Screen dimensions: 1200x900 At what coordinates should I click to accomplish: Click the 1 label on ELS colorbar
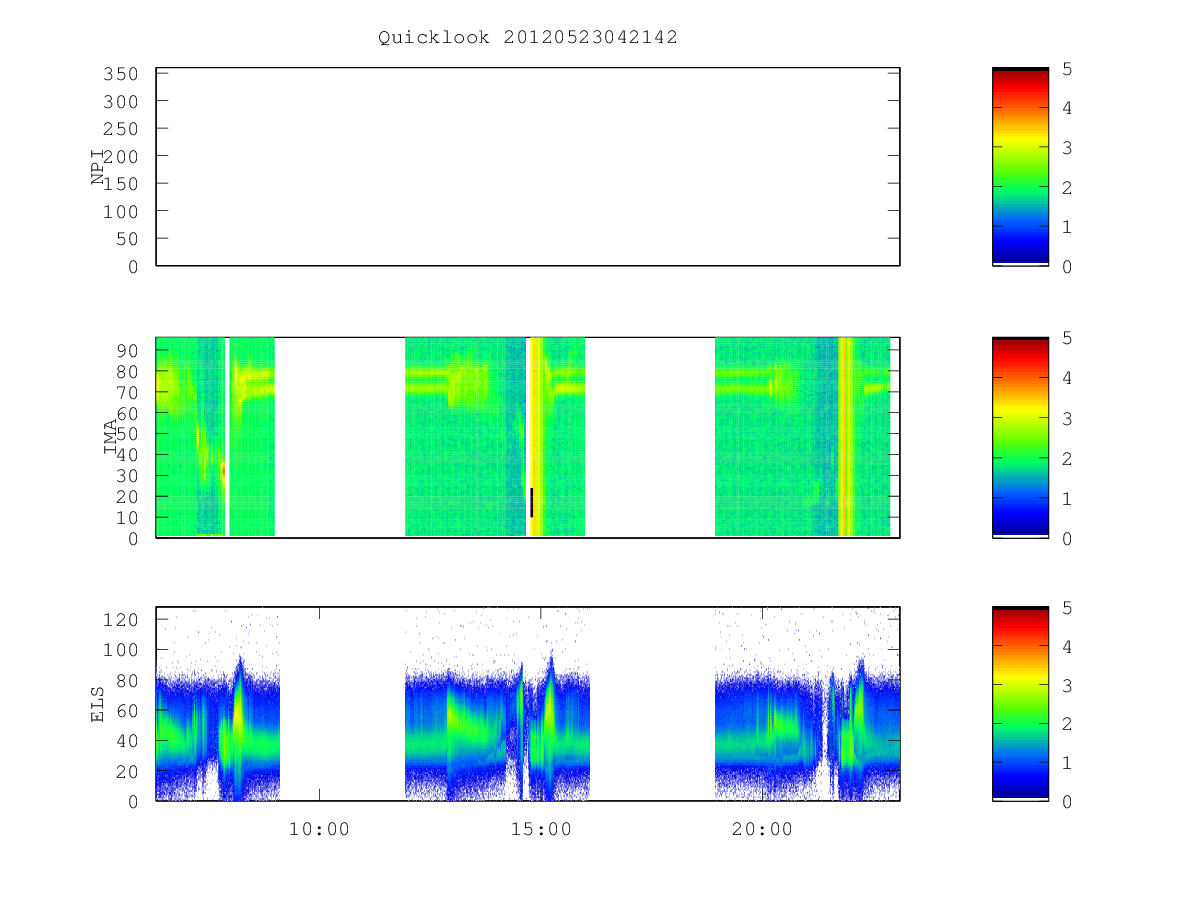pos(1068,763)
